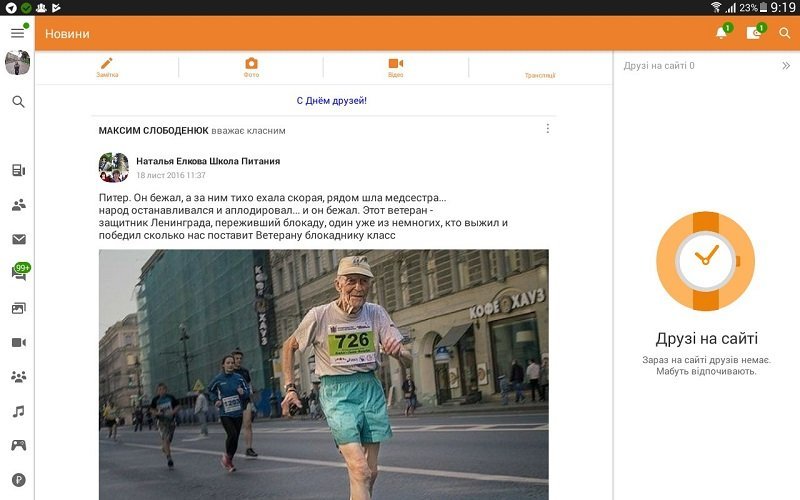
Task: Open post options three-dot menu
Action: tap(547, 129)
